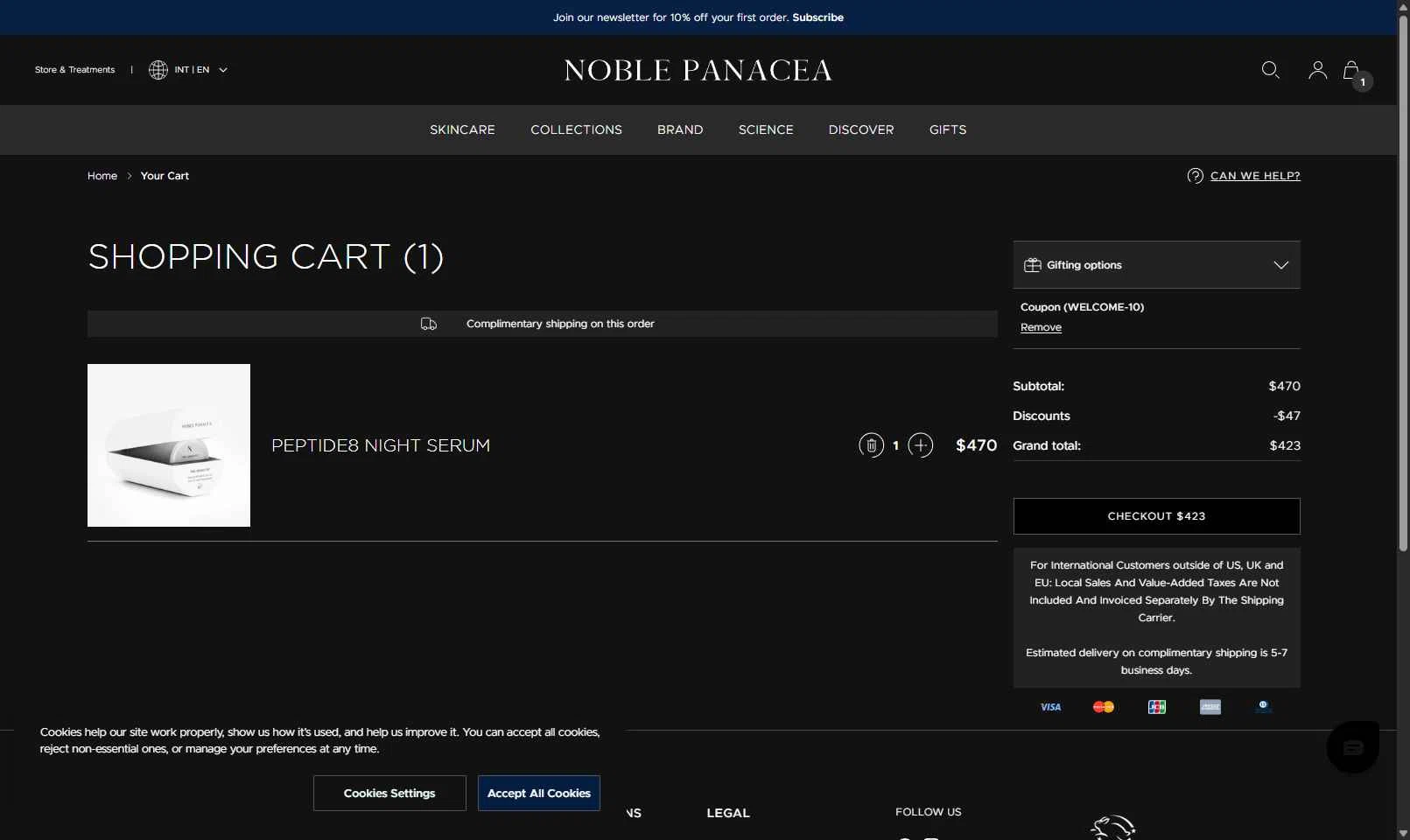Click the Legal footer heading

[x=728, y=813]
